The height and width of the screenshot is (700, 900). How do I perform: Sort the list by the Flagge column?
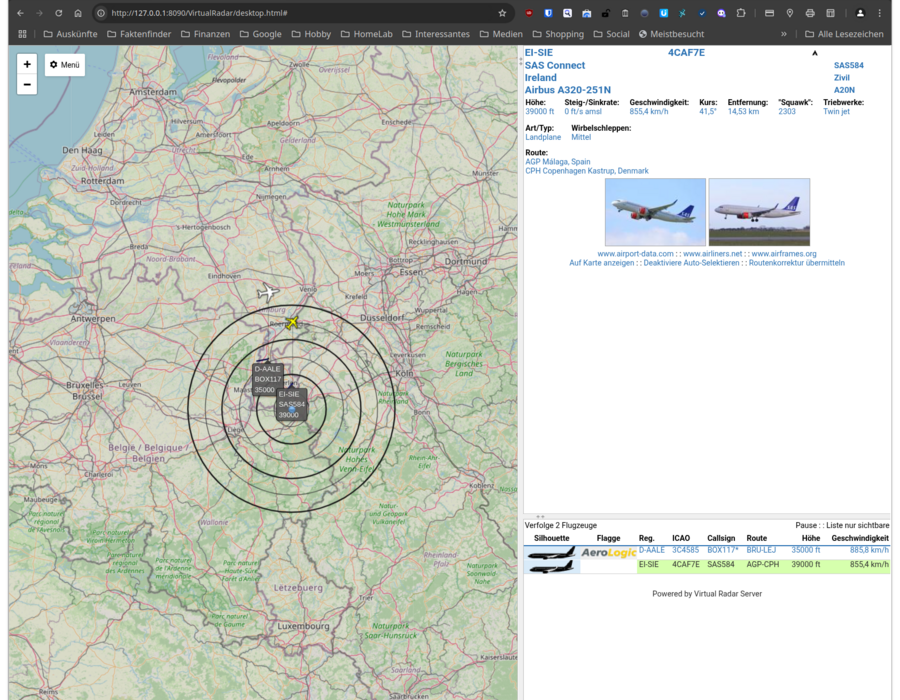(608, 538)
